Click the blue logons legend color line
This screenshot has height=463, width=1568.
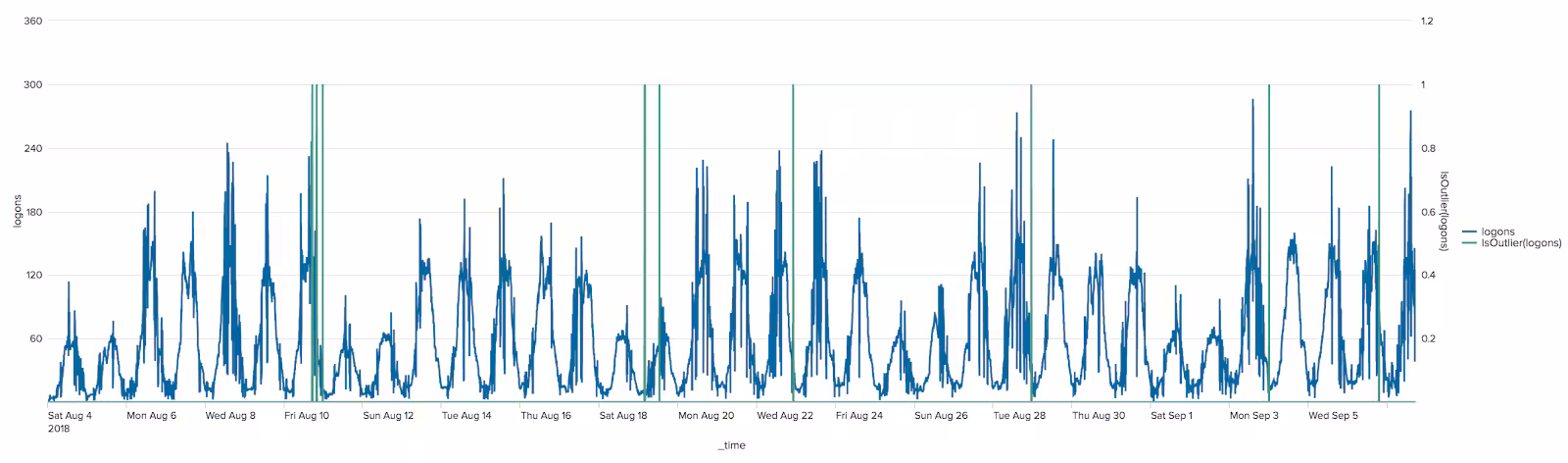tap(1469, 232)
